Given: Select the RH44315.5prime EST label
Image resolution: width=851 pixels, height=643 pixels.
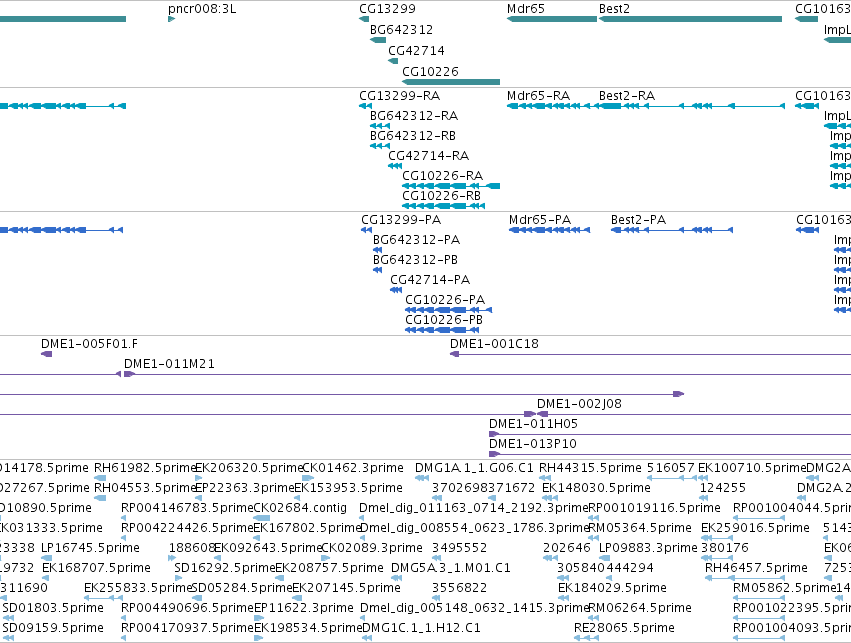Looking at the screenshot, I should [x=590, y=468].
